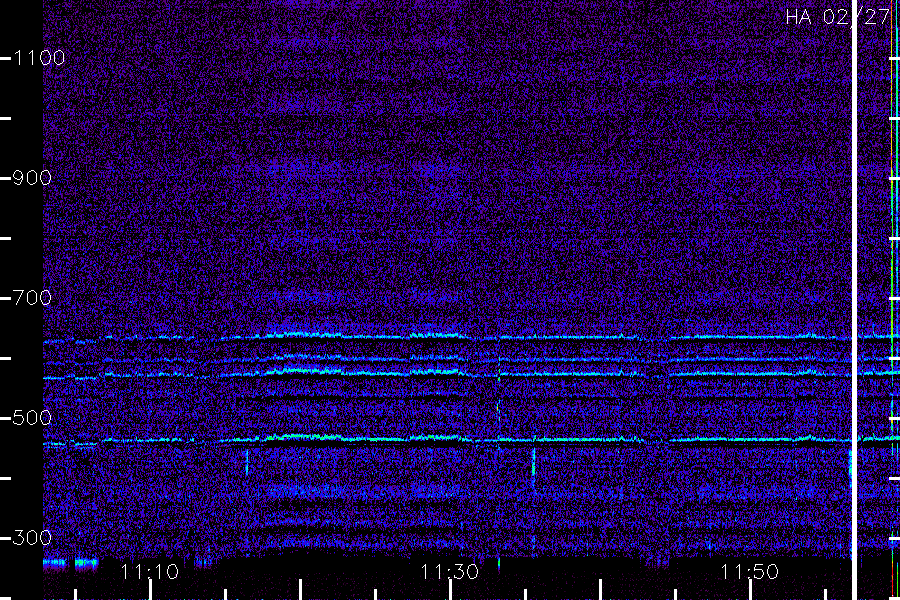This screenshot has width=900, height=600.
Task: Click the white vertical cursor line
Action: click(854, 300)
